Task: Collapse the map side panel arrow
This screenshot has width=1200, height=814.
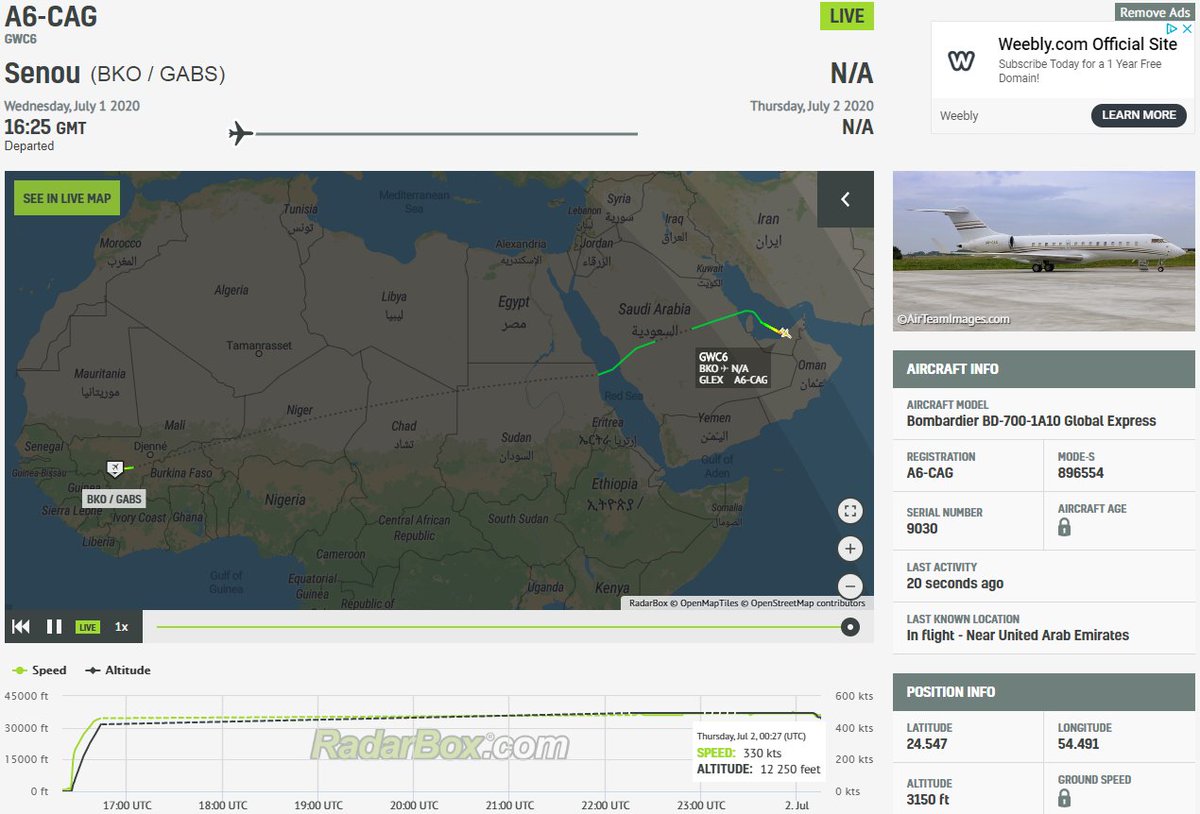Action: 845,199
